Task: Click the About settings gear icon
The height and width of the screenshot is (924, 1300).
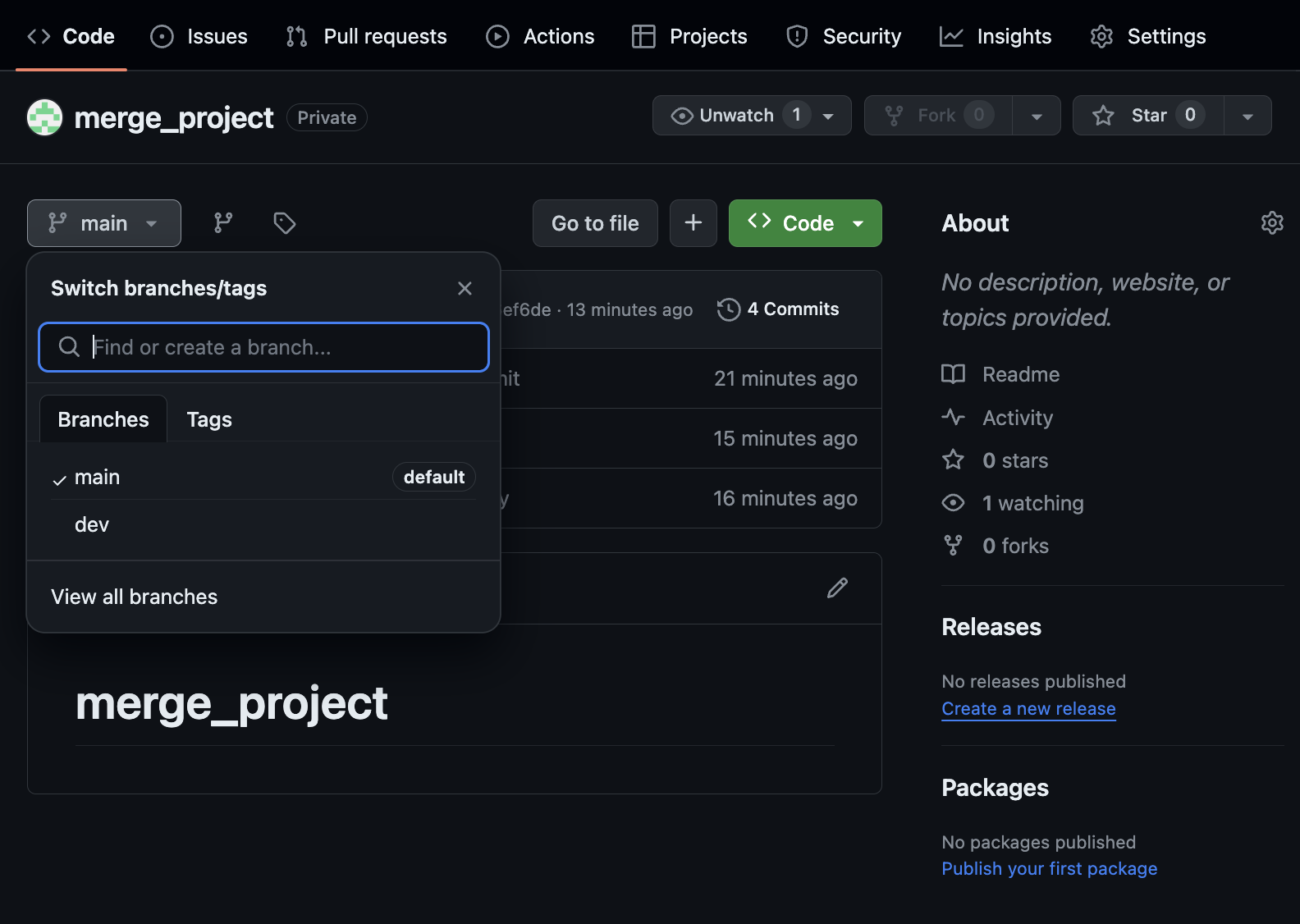Action: [1271, 223]
